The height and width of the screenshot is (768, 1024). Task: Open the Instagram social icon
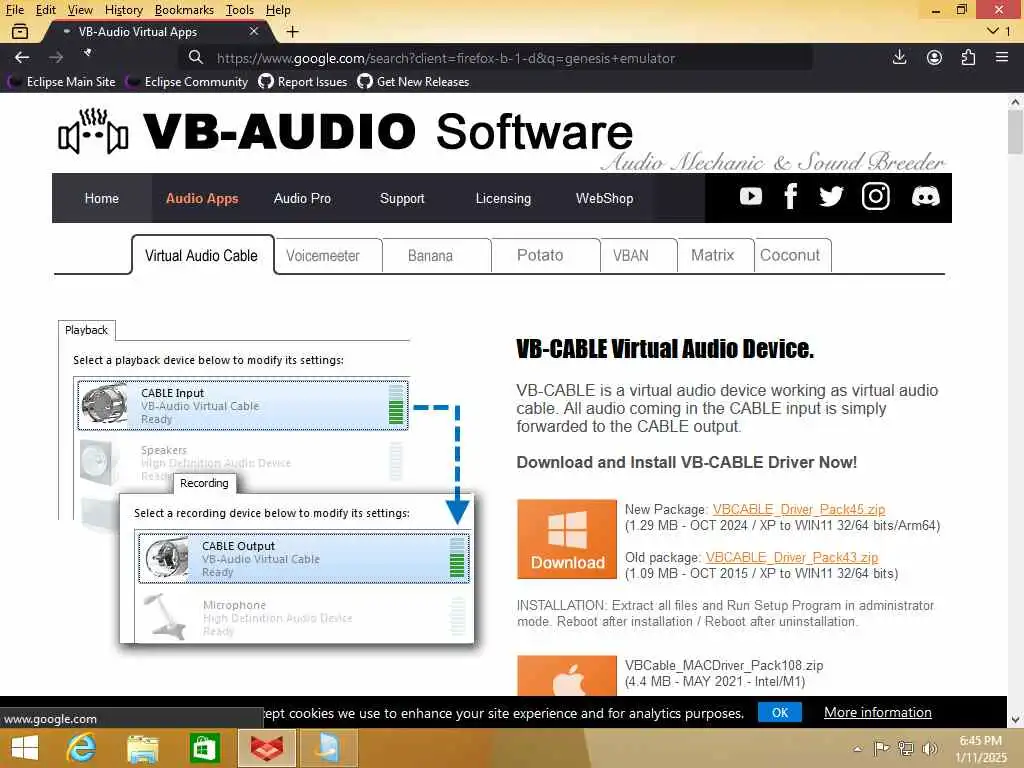pos(875,197)
